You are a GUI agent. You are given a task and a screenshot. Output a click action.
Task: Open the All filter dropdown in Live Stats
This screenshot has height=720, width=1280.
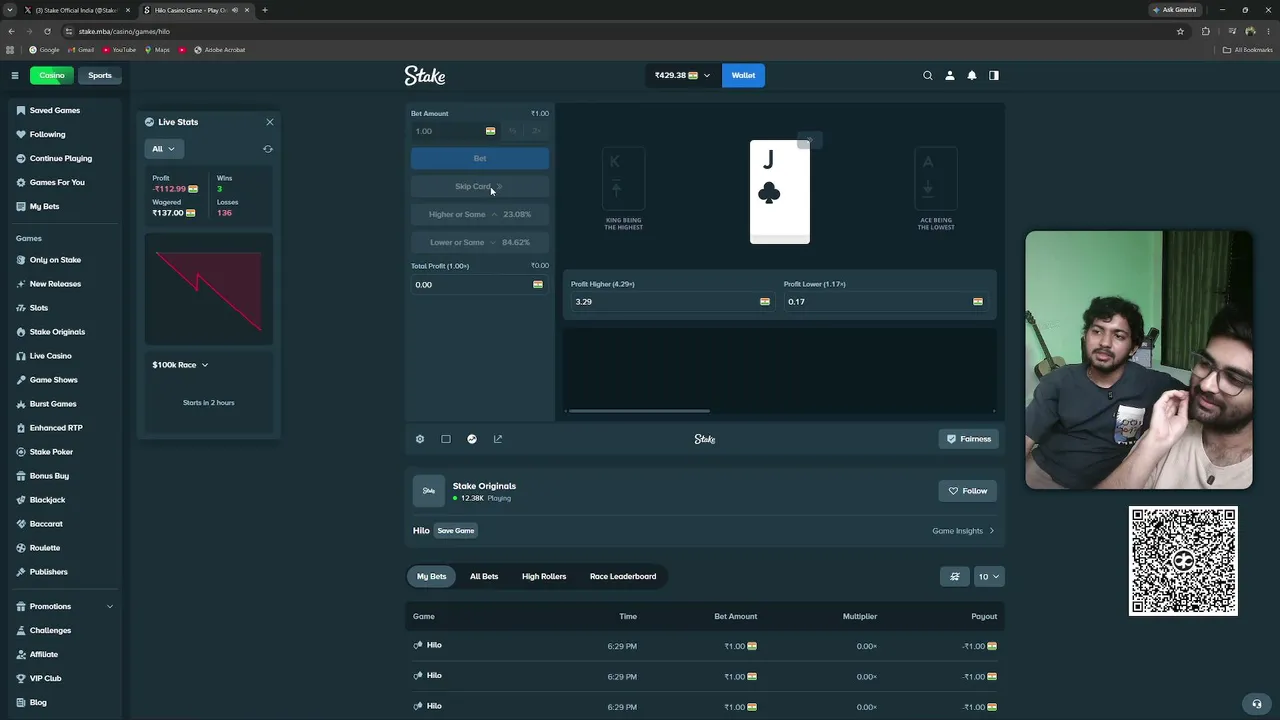point(163,149)
